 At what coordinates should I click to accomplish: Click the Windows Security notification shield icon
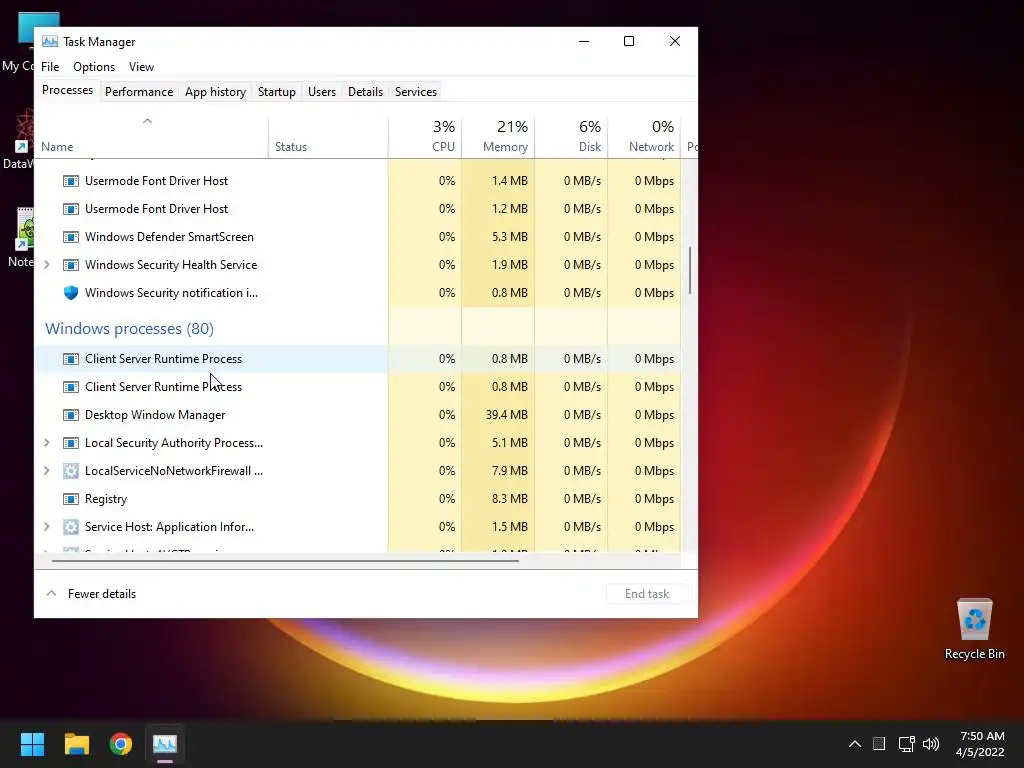point(71,293)
